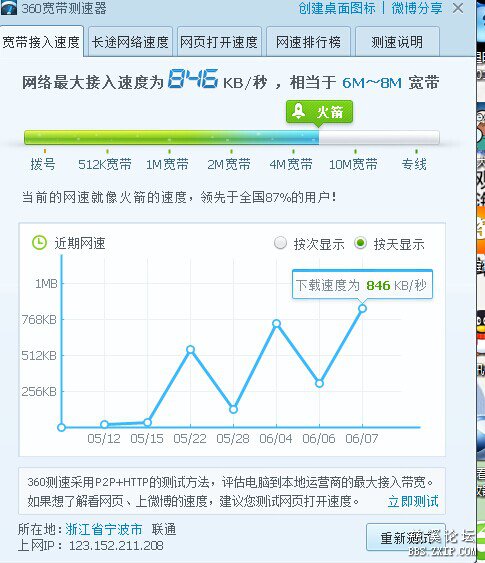This screenshot has height=563, width=485.
Task: Close the 360宽带测速器 window
Action: (x=458, y=8)
